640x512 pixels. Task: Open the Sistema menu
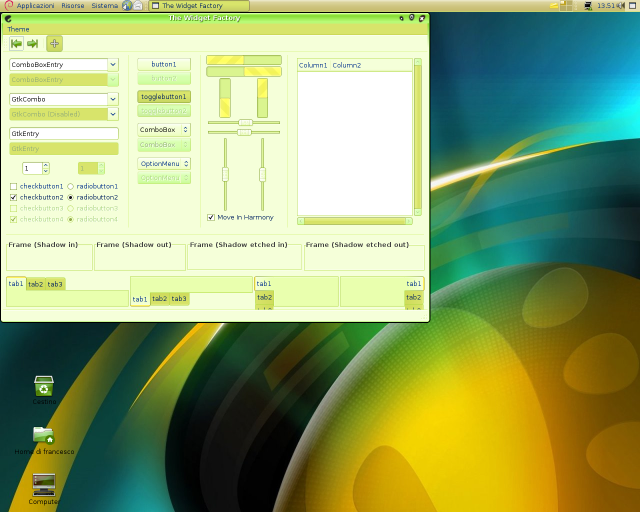point(104,6)
